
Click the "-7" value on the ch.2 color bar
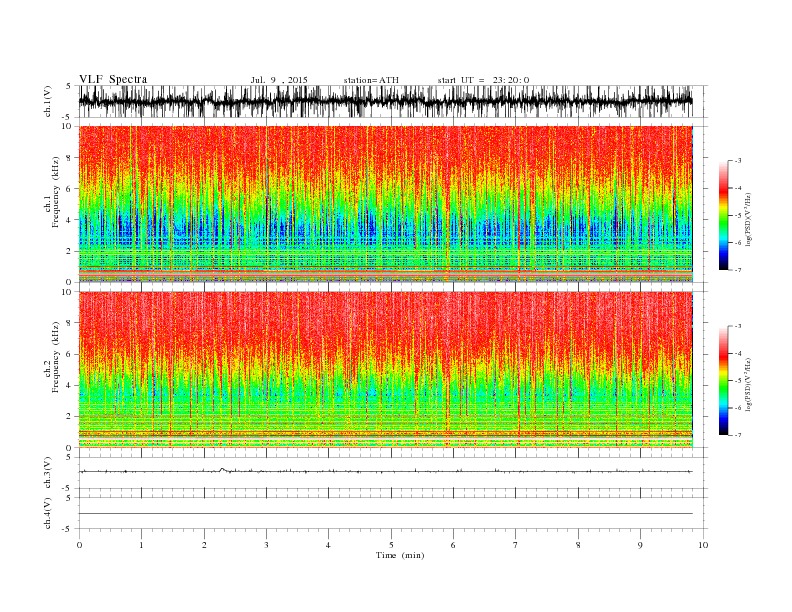coord(738,435)
